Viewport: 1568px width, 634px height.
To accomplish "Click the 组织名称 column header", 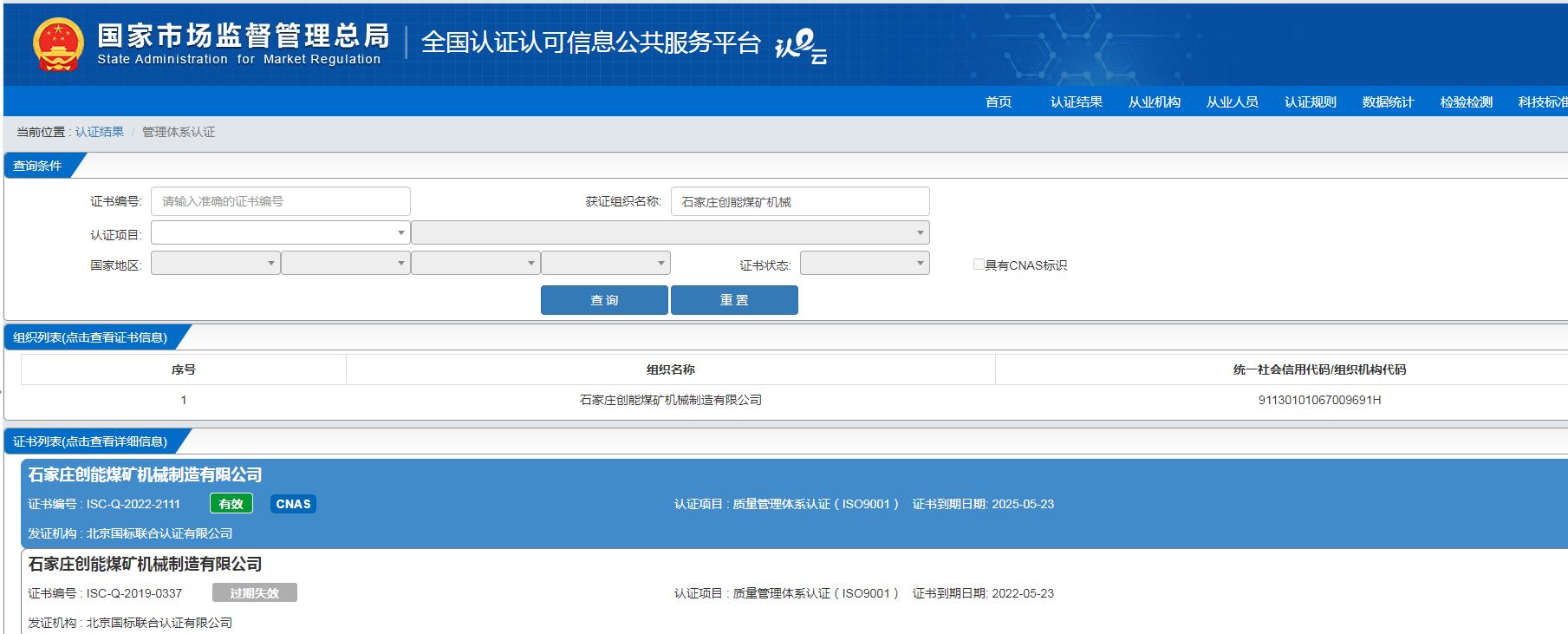I will tap(671, 369).
